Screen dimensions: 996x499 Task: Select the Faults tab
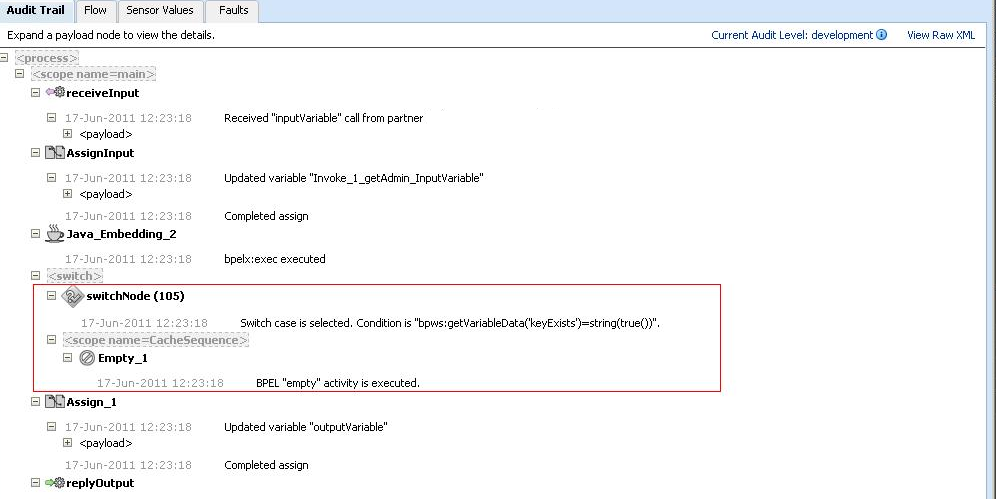point(233,11)
